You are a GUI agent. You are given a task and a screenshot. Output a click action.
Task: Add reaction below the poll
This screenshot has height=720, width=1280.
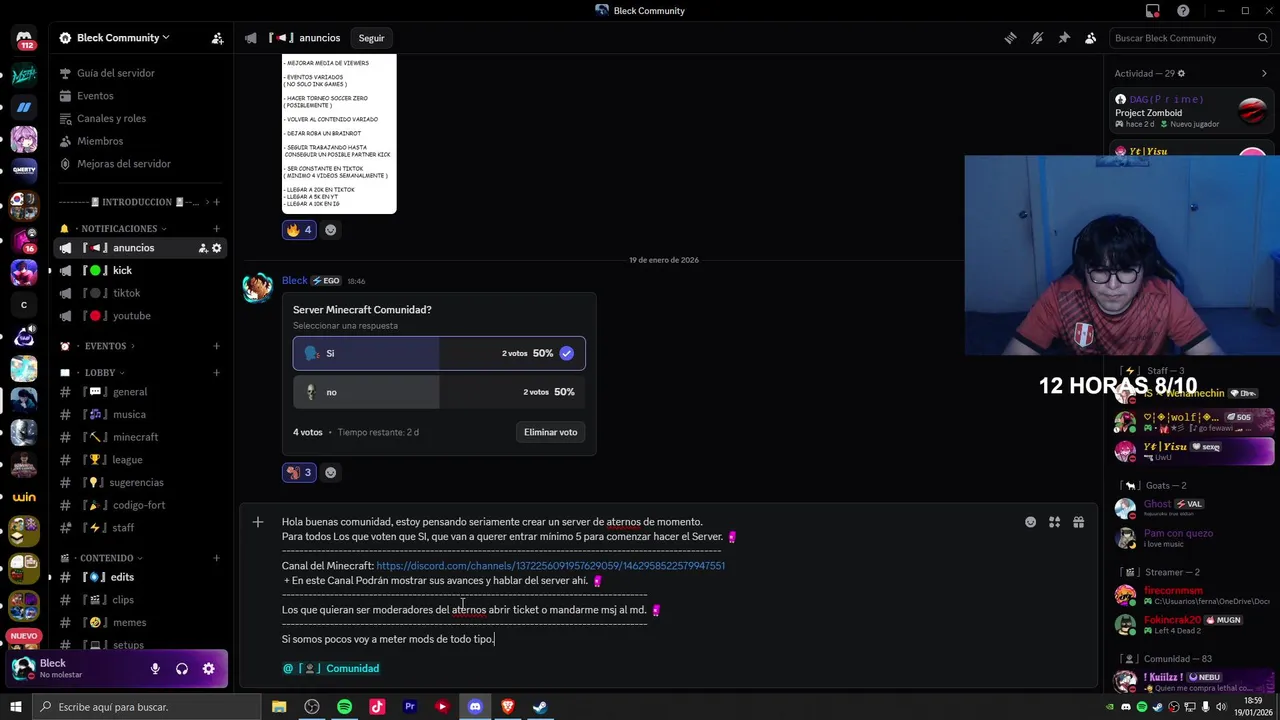[330, 472]
